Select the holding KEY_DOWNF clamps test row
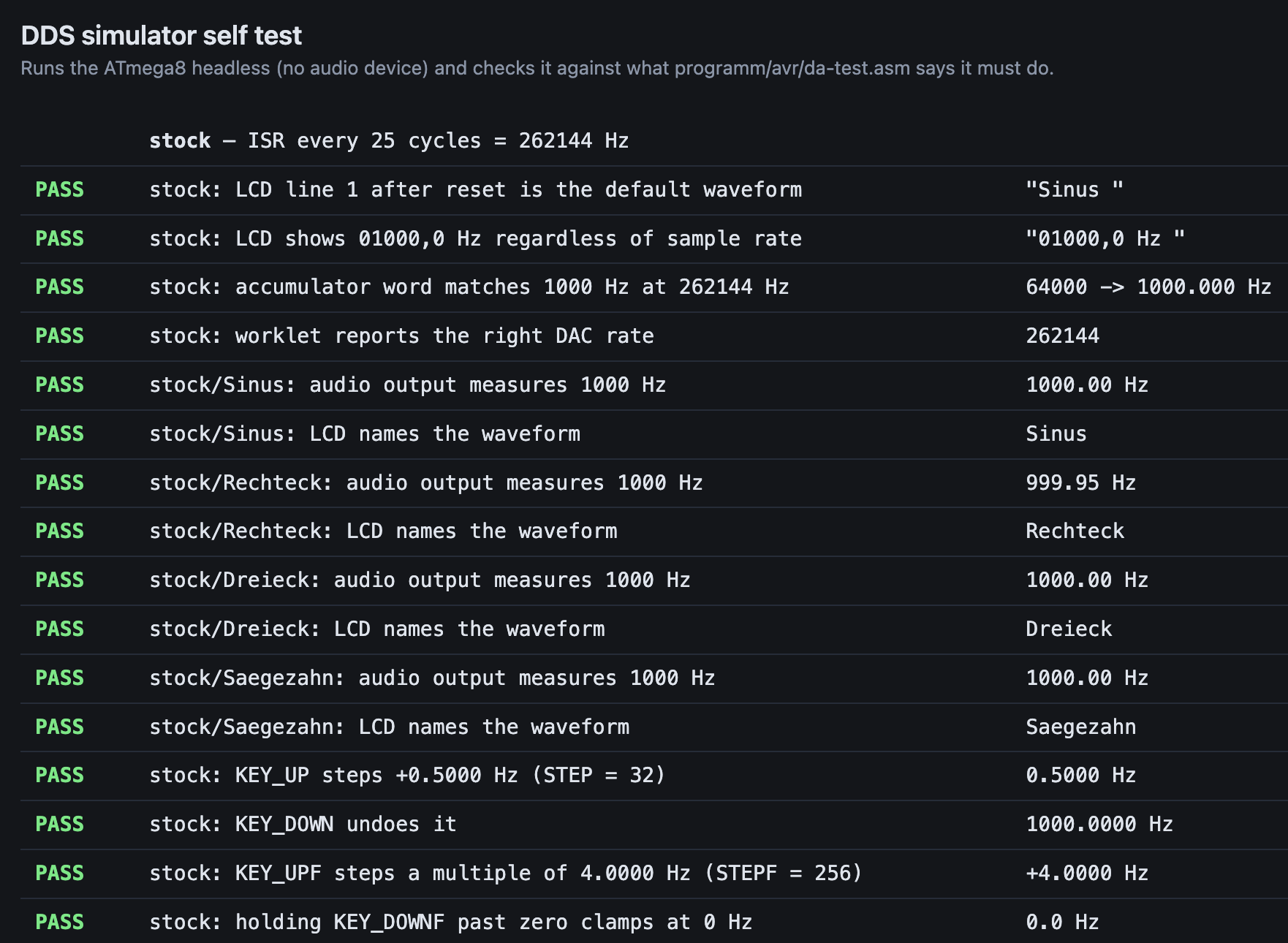 pos(654,923)
